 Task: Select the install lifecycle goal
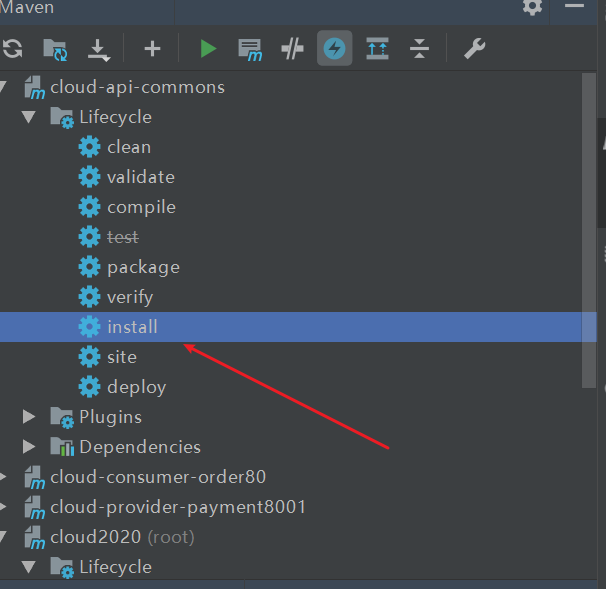click(x=132, y=327)
